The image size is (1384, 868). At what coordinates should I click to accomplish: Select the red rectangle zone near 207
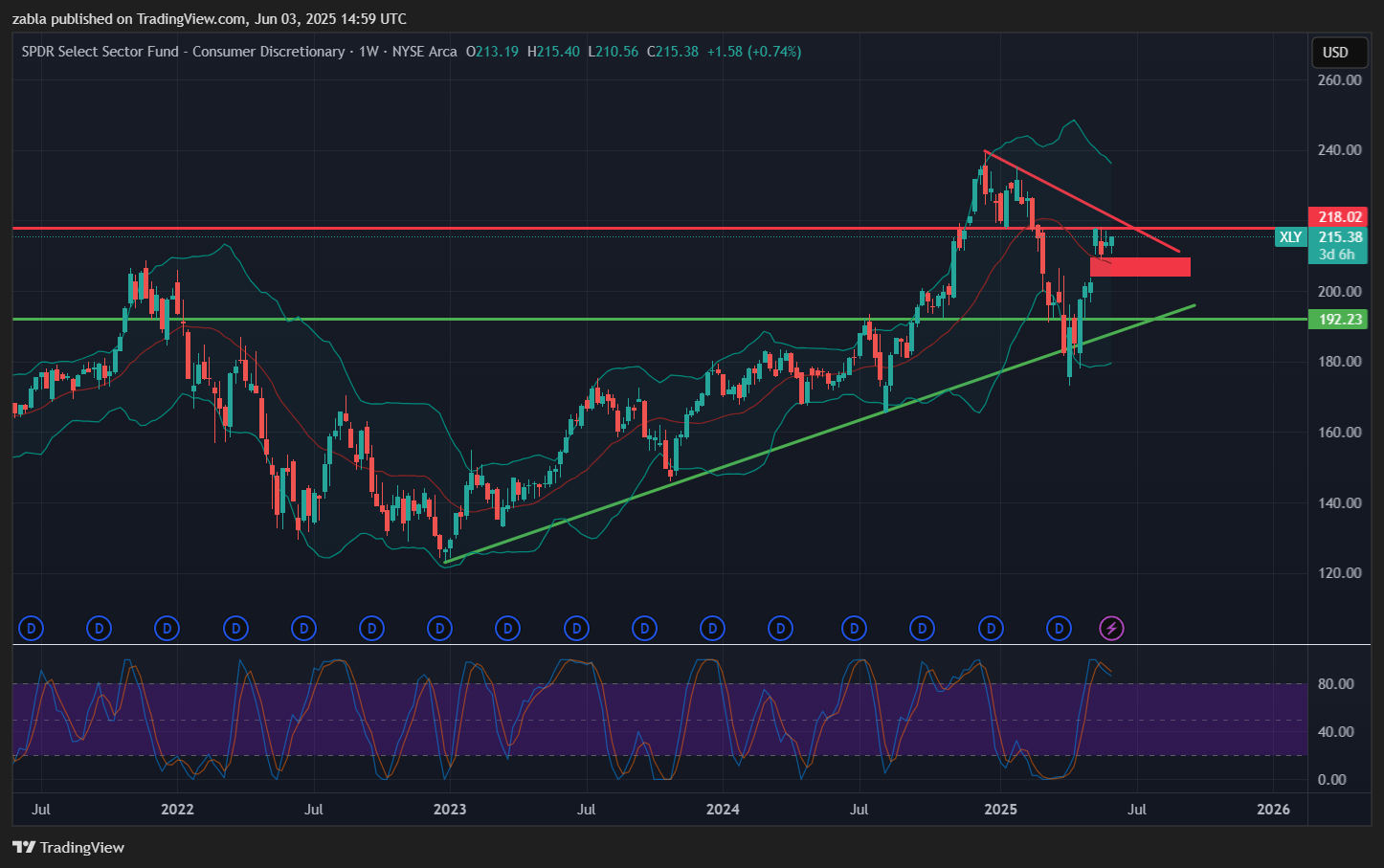click(x=1140, y=267)
